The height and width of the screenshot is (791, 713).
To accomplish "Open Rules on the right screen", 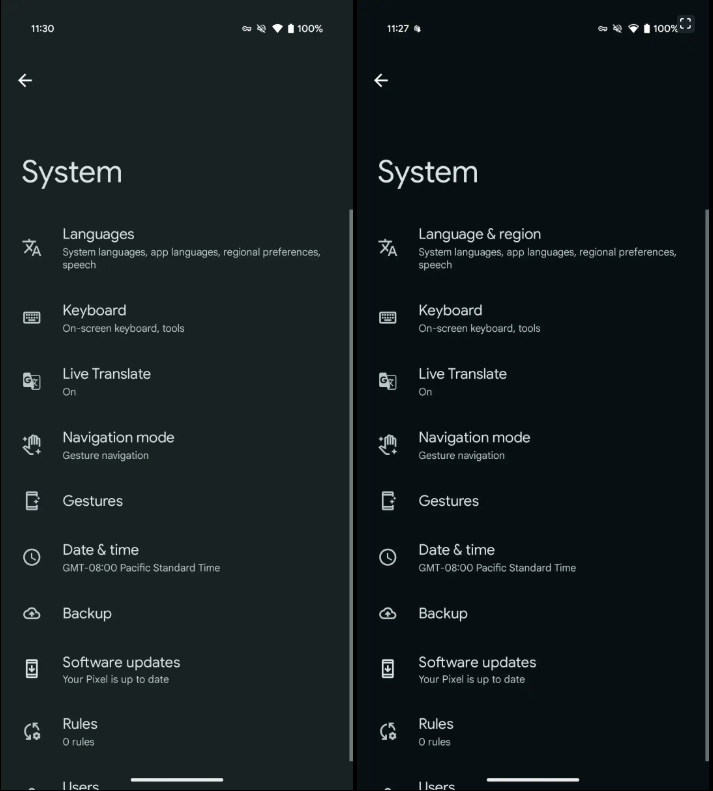I will pos(531,731).
